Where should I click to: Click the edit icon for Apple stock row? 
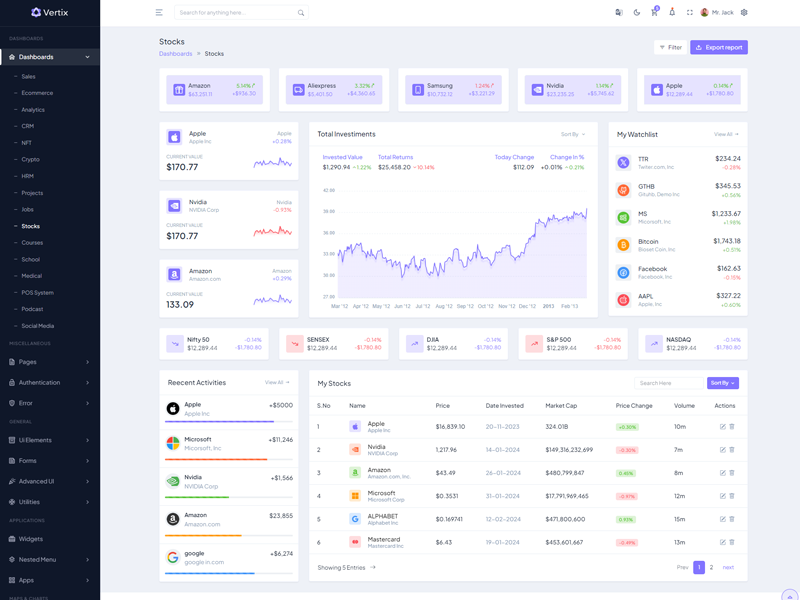click(723, 427)
